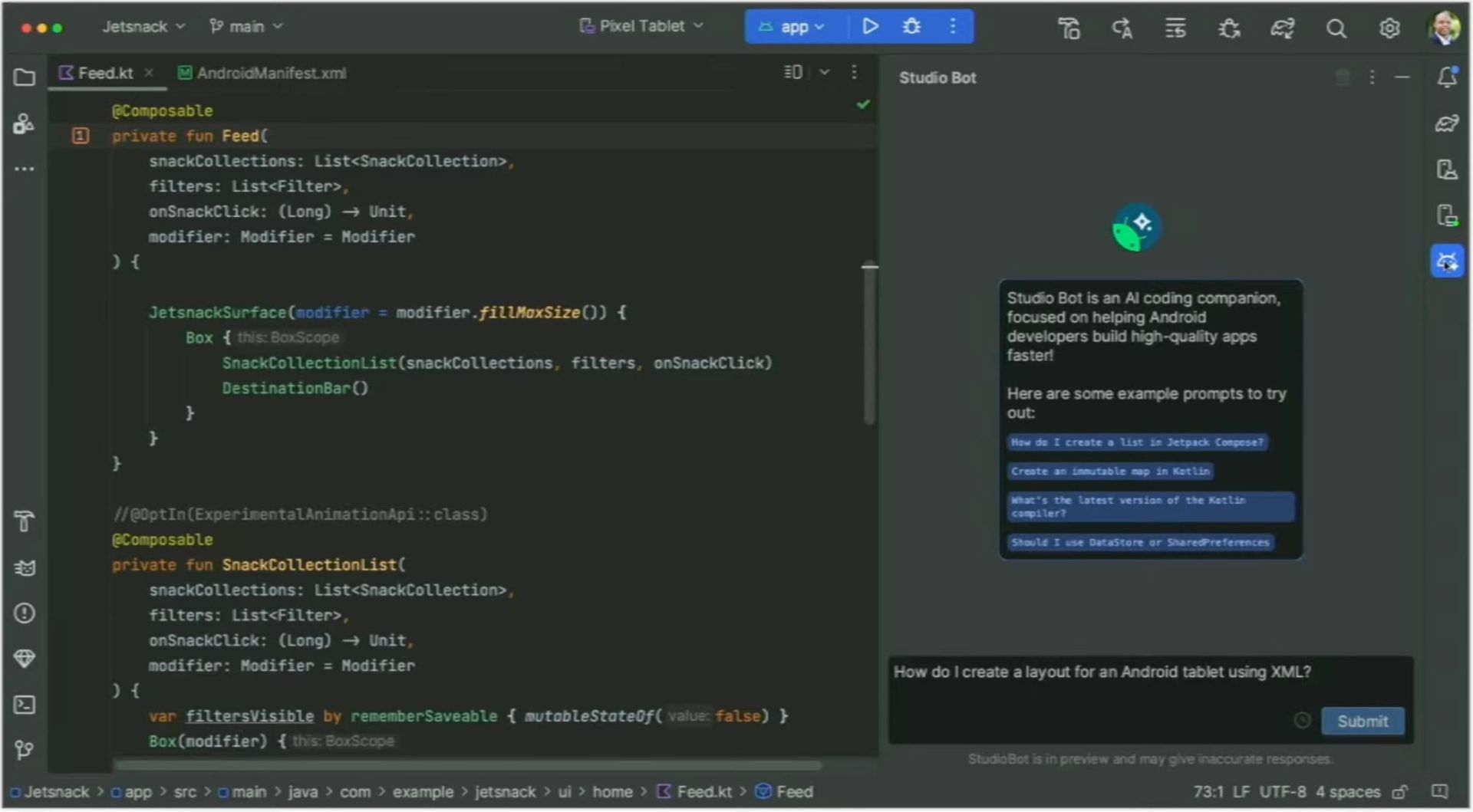Open the Terminal tool window
Image resolution: width=1473 pixels, height=812 pixels.
[25, 705]
